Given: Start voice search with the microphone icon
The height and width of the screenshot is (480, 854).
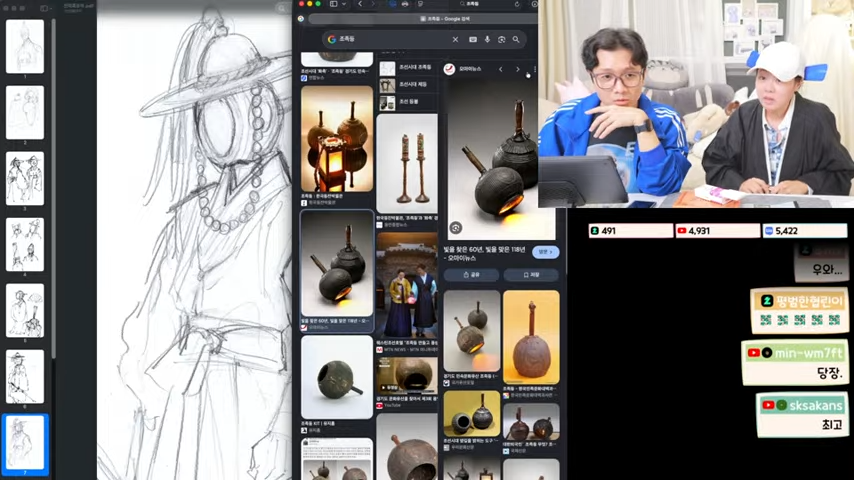Looking at the screenshot, I should pos(487,39).
